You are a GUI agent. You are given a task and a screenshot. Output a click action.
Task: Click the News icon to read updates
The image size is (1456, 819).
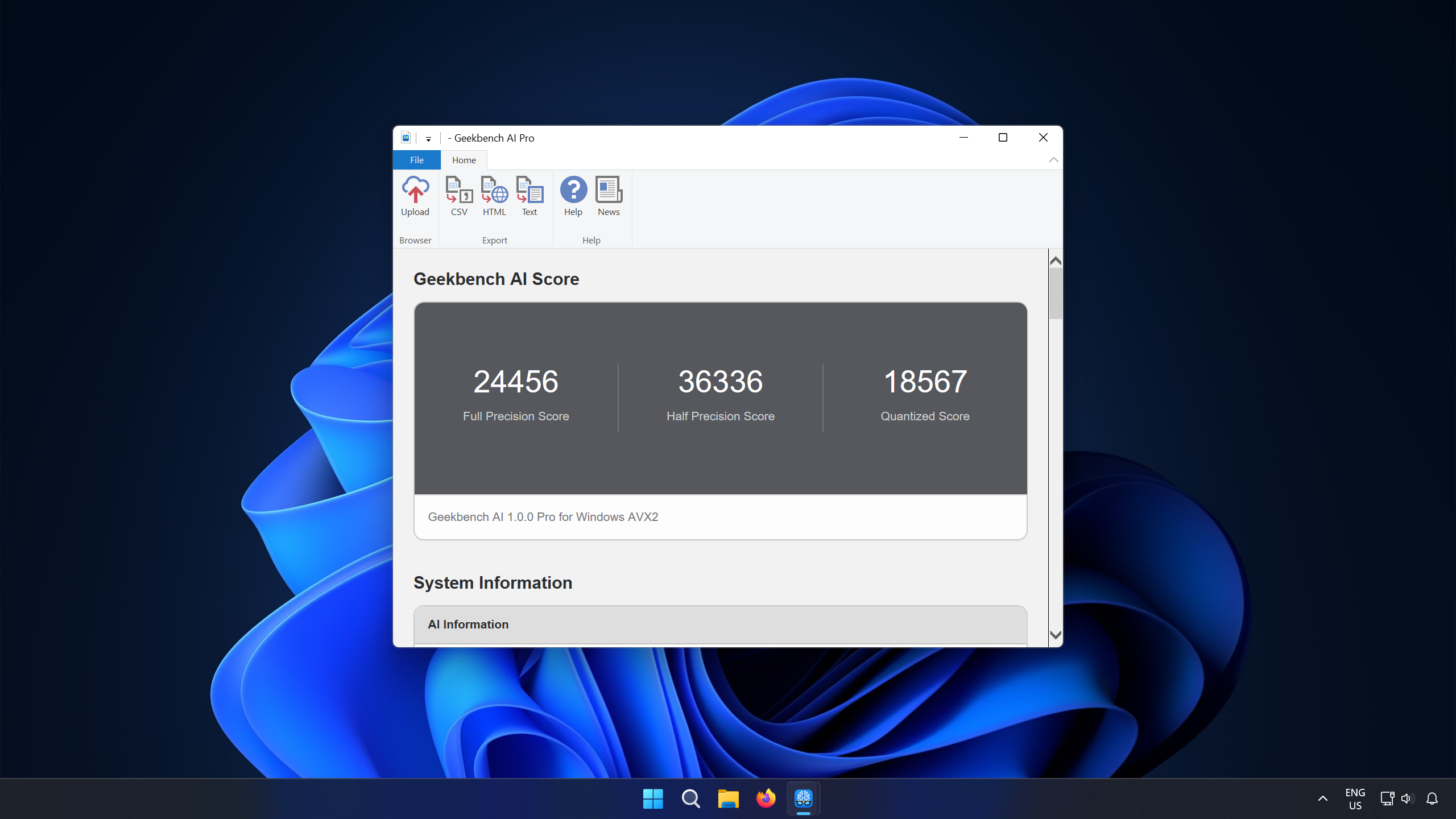[x=608, y=195]
